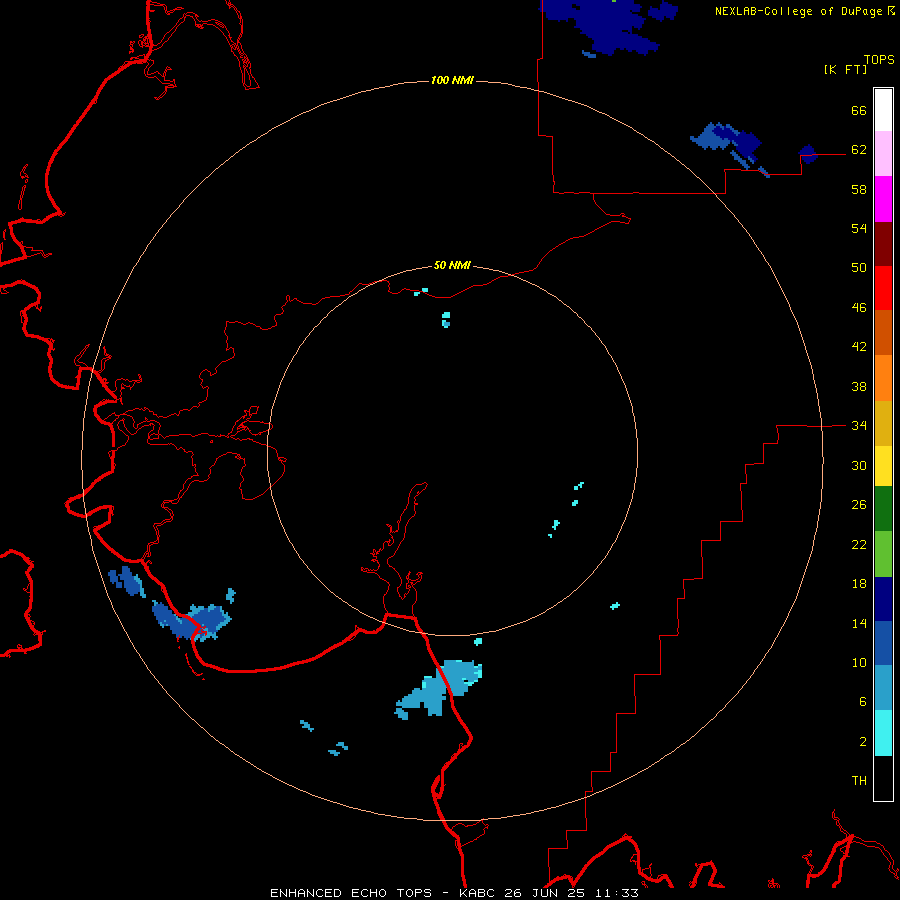The height and width of the screenshot is (900, 900).
Task: Select the maroon dark red legend swatch
Action: tap(883, 244)
